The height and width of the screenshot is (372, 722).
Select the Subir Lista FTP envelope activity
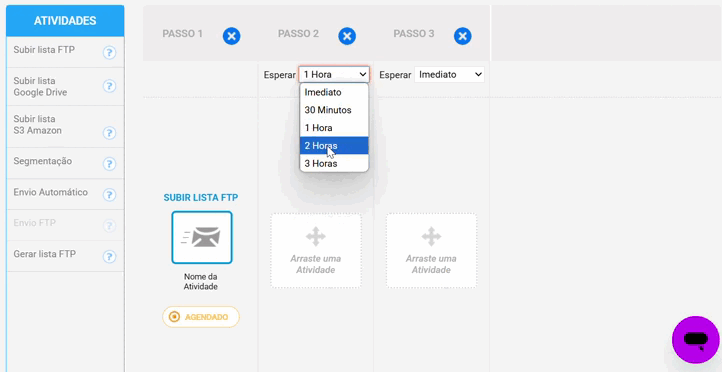[202, 238]
